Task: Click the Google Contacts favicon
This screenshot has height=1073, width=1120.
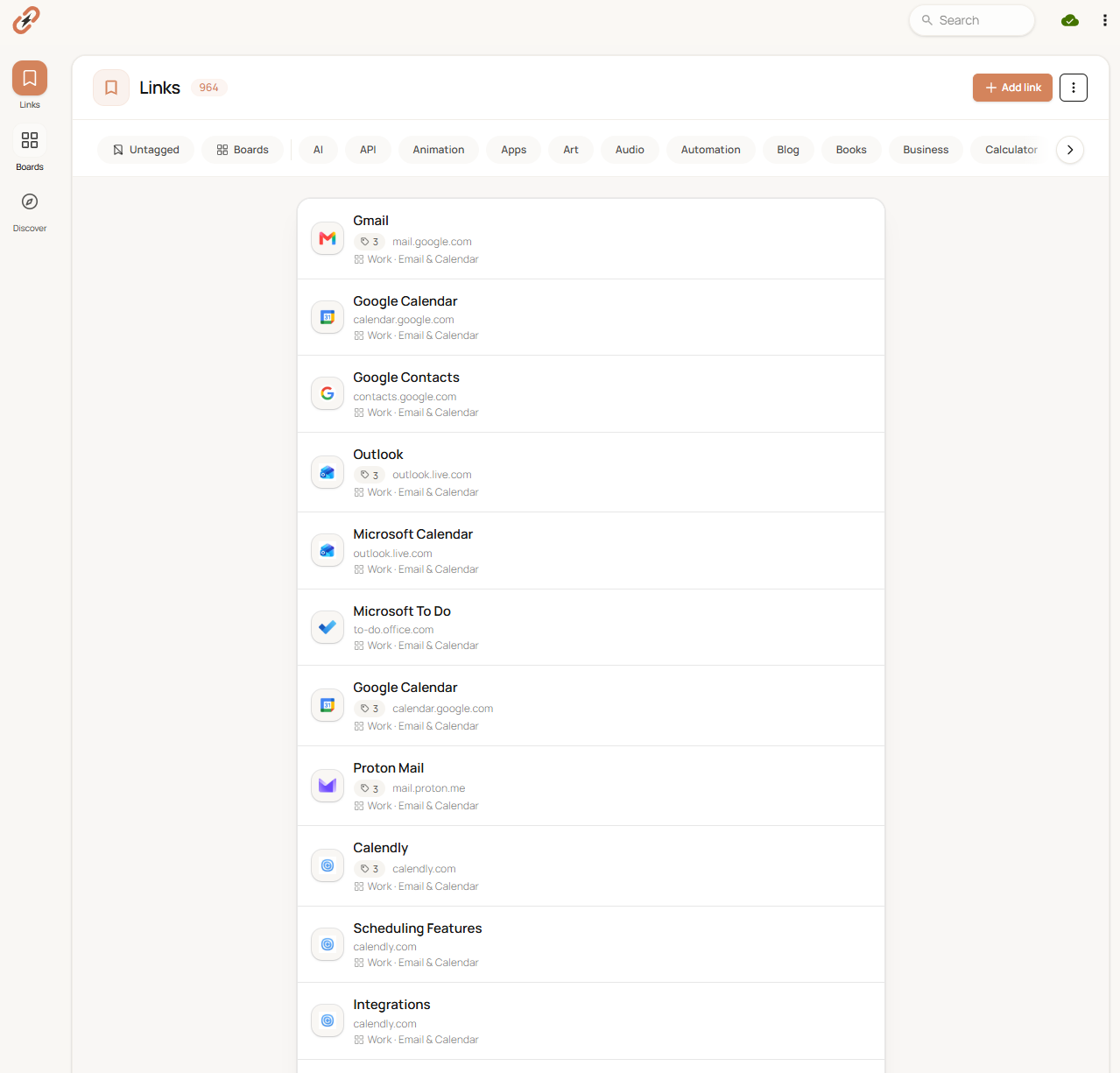Action: coord(328,393)
